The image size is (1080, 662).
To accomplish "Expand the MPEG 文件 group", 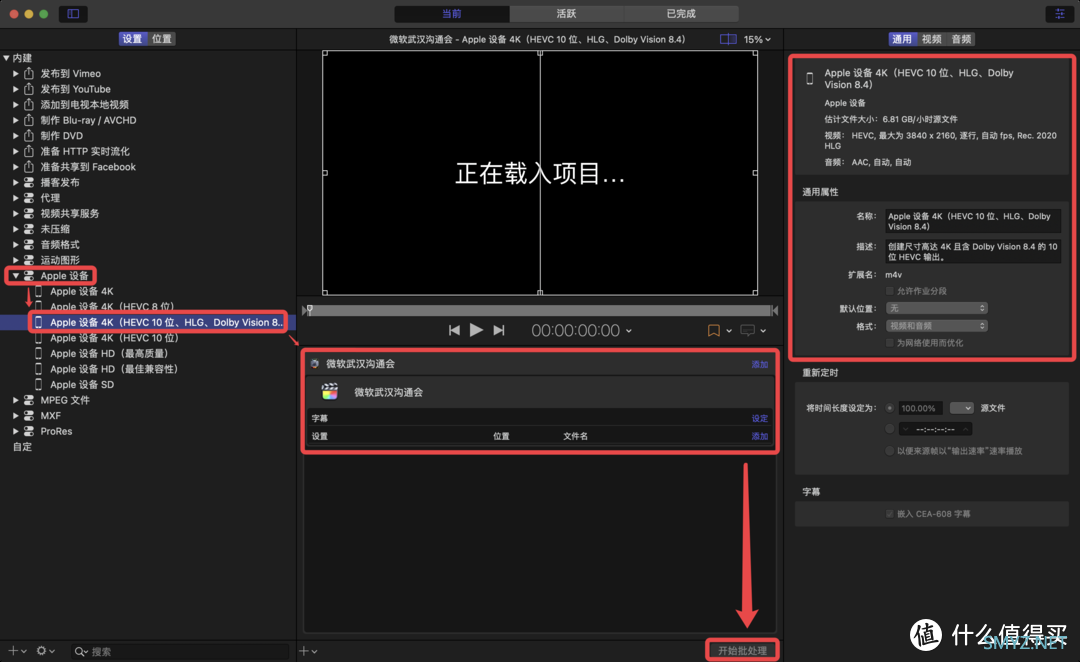I will tap(16, 400).
